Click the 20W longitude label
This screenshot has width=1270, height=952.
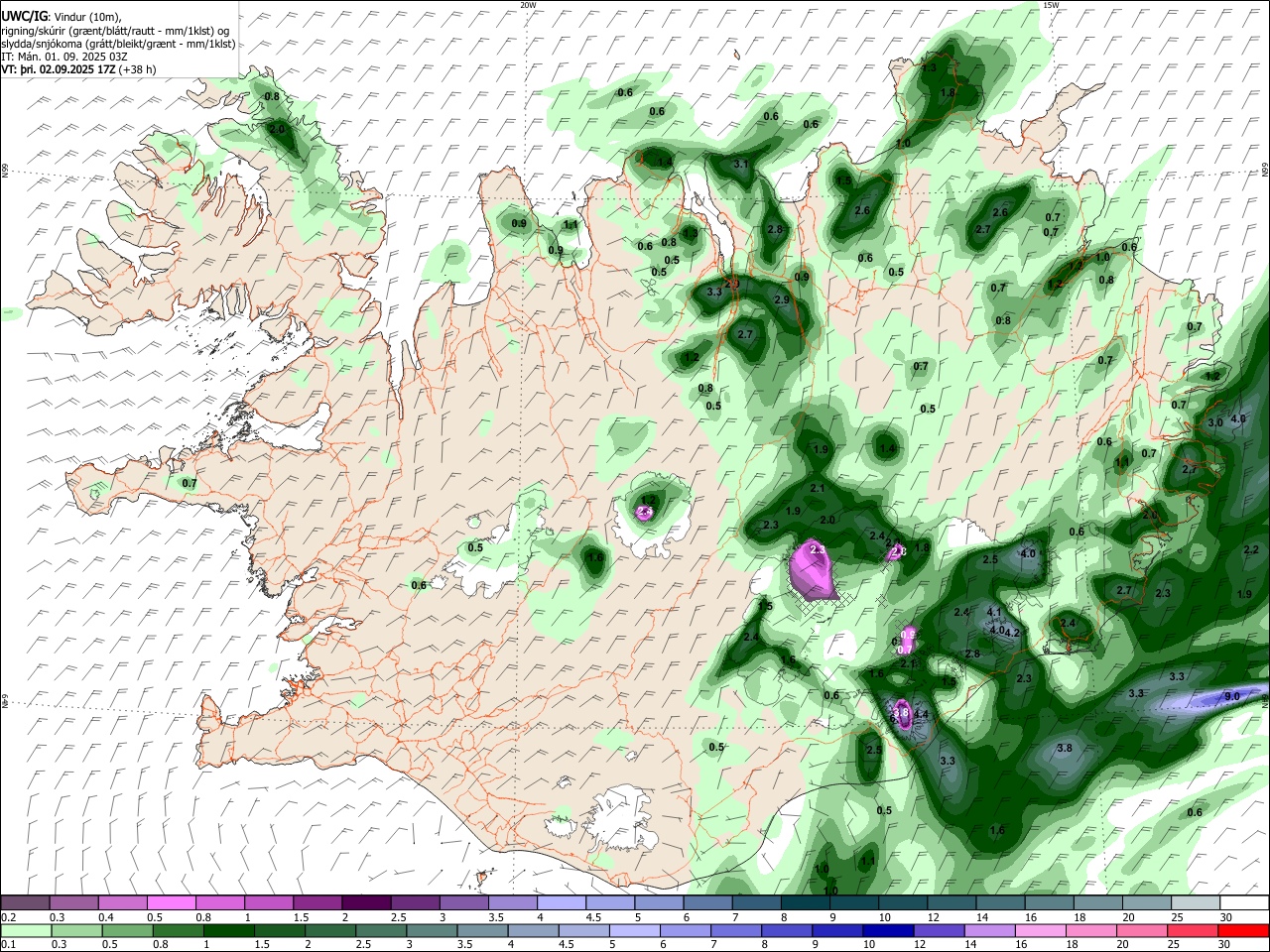[x=528, y=5]
